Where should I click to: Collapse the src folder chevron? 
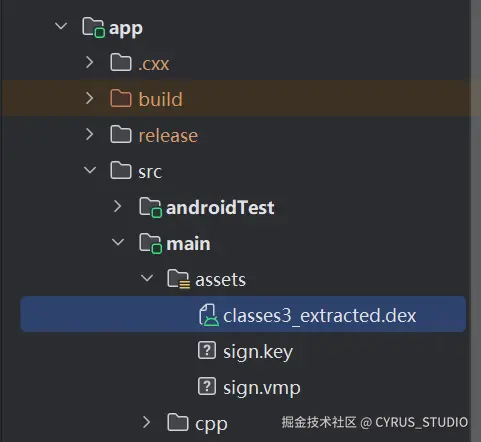pos(90,170)
